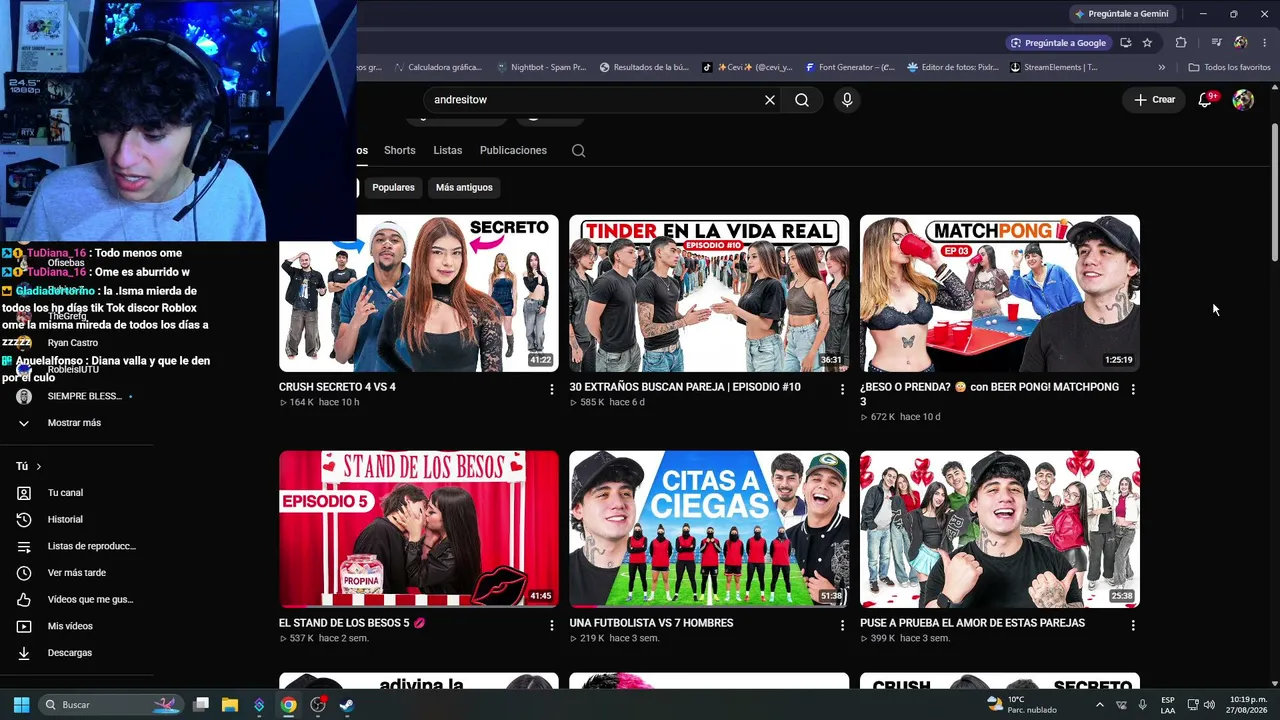Open options for CRUSH SECRETO 4 VS 4
The width and height of the screenshot is (1280, 720).
click(x=551, y=389)
